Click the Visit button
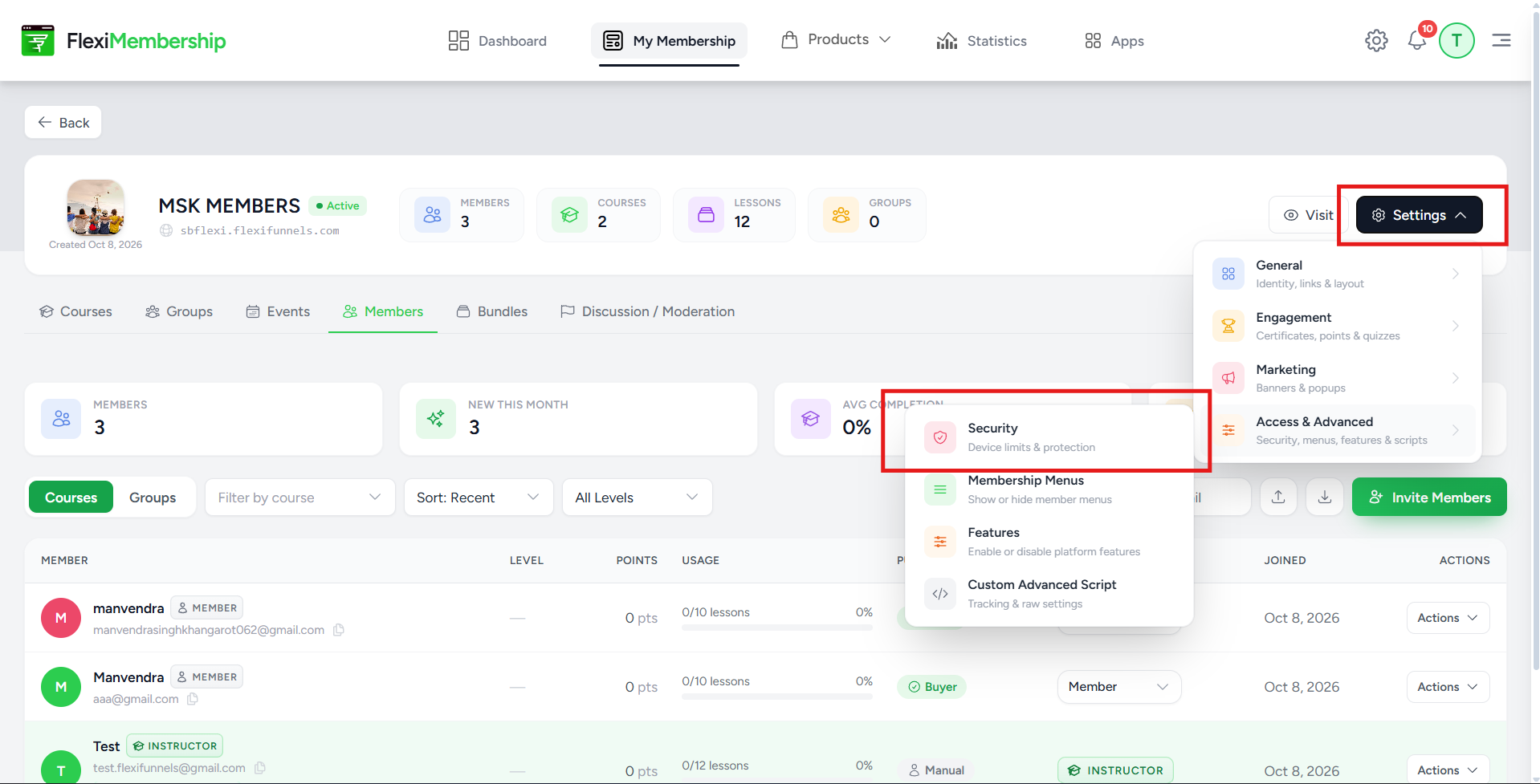 pyautogui.click(x=1307, y=215)
